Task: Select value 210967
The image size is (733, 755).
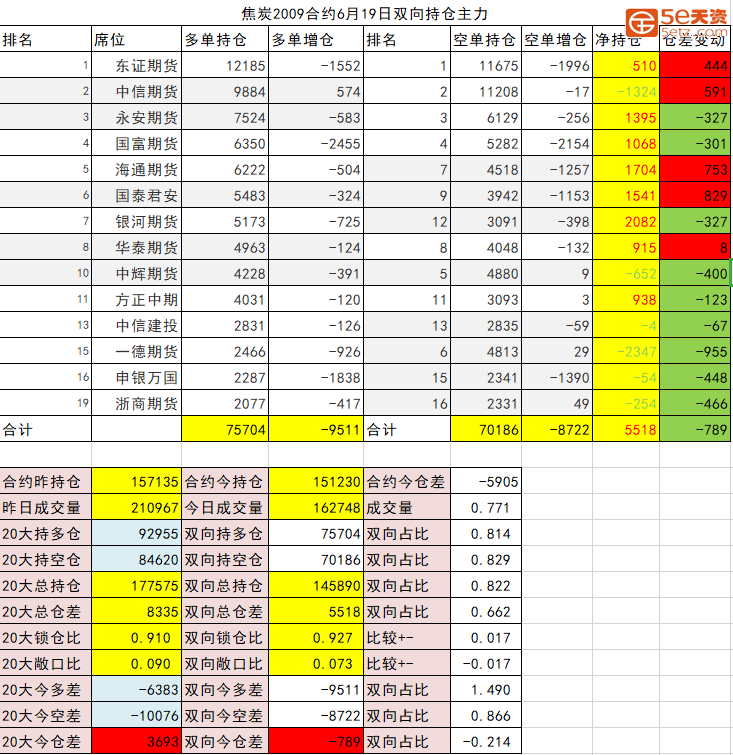Action: (x=136, y=507)
